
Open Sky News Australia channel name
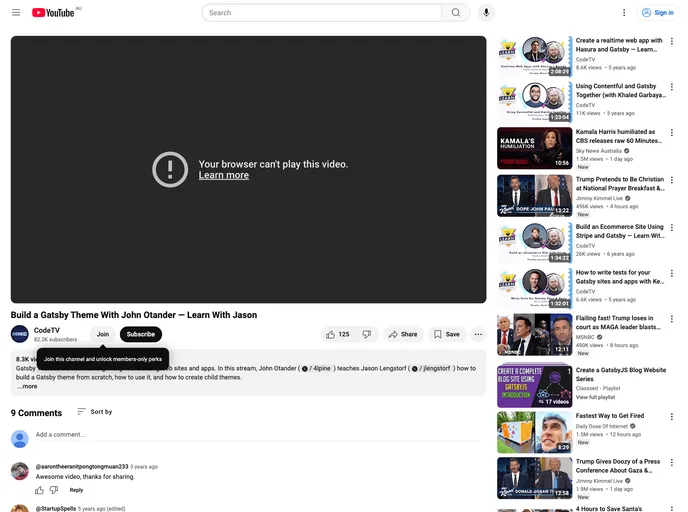tap(598, 151)
